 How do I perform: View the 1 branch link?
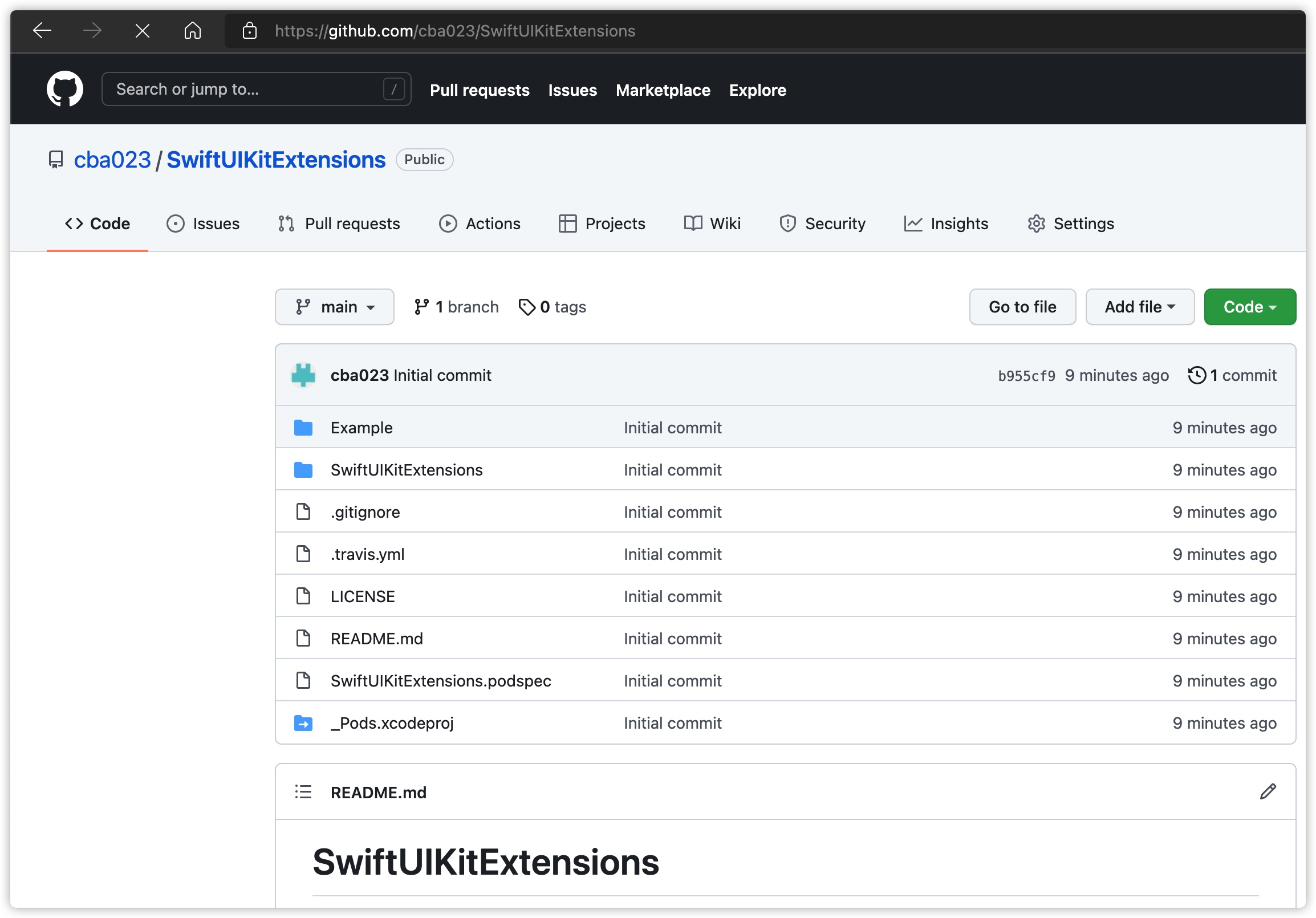click(x=456, y=307)
